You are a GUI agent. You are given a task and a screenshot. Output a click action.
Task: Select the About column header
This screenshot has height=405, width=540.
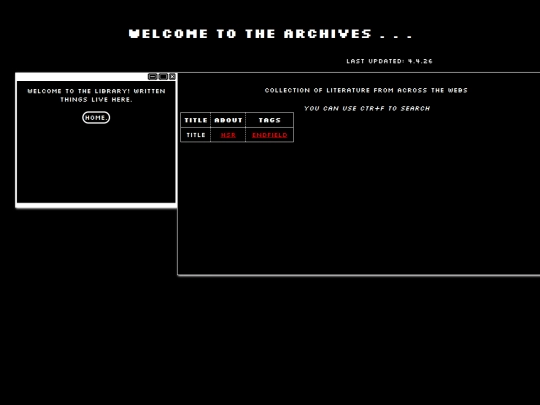(x=228, y=120)
